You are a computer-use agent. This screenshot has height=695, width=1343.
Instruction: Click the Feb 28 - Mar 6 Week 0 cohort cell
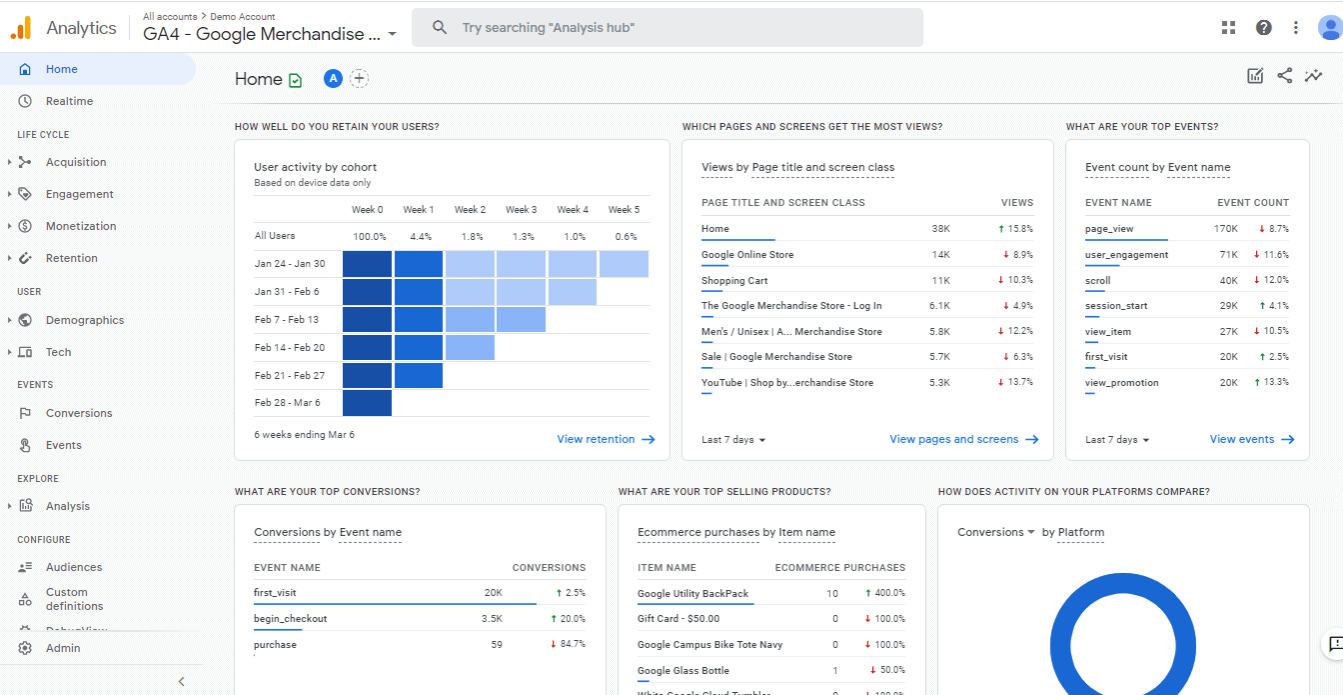pos(367,403)
